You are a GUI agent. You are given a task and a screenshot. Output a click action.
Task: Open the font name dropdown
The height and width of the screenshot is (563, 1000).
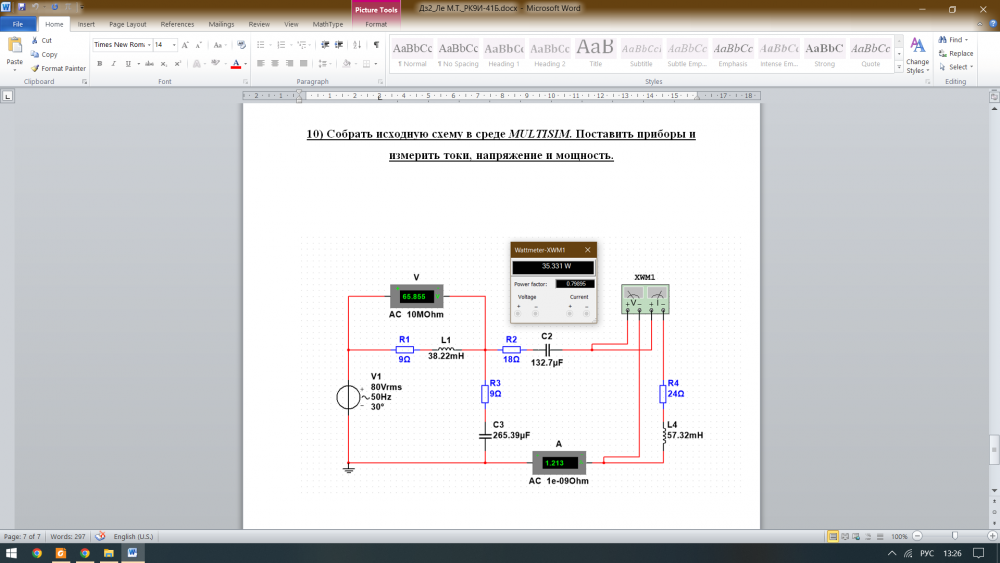point(148,45)
